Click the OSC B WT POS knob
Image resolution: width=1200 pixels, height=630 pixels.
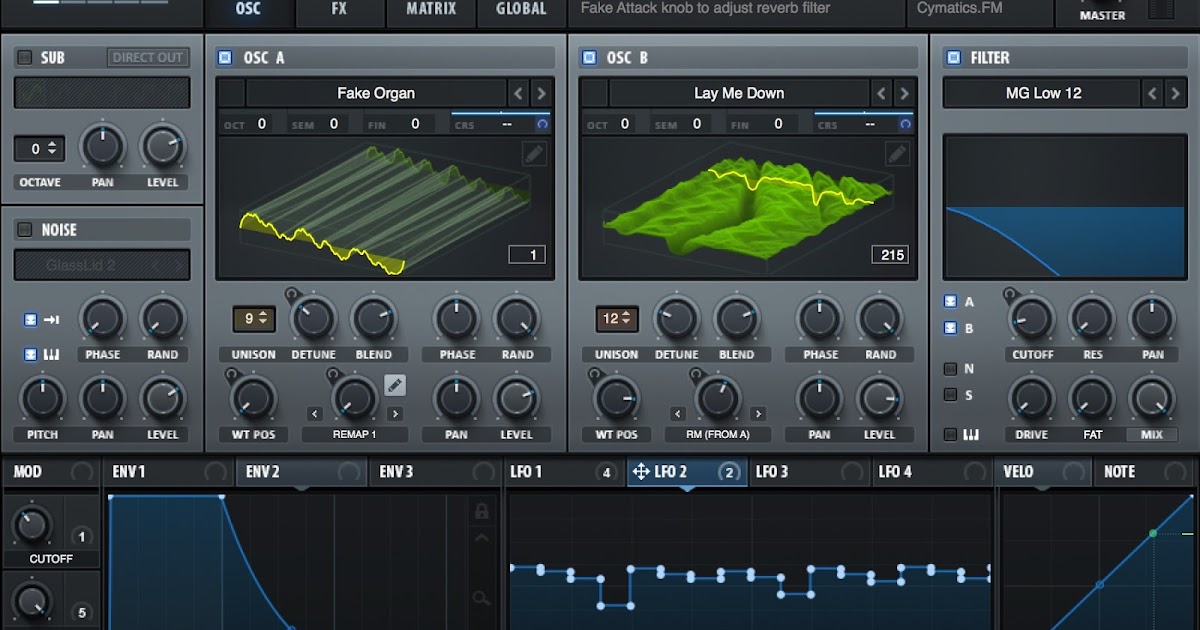point(616,398)
